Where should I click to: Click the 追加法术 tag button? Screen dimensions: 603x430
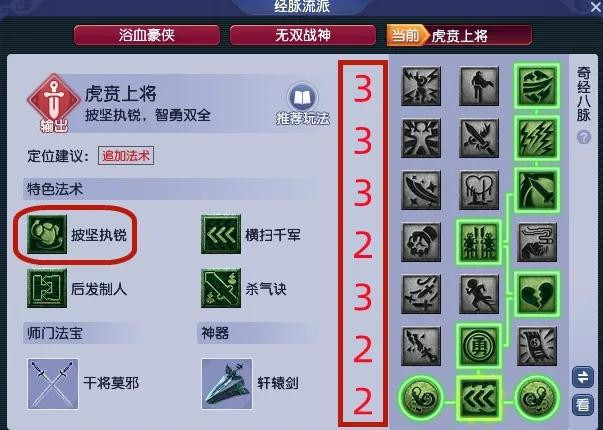(126, 156)
